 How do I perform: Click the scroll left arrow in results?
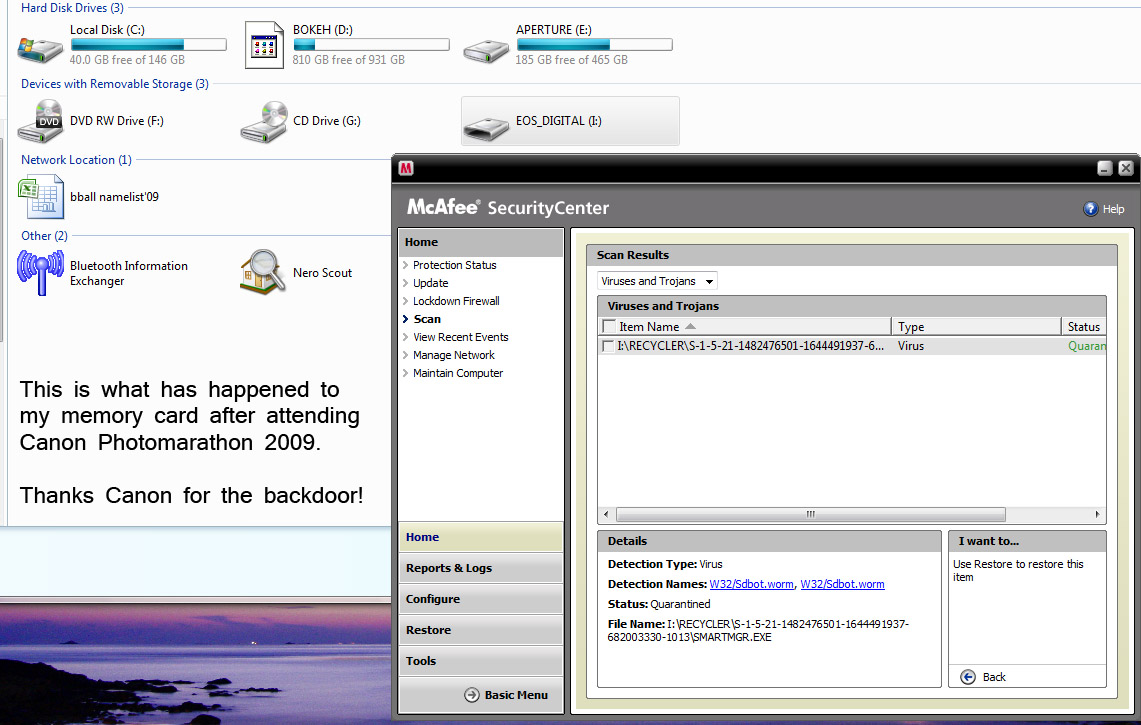click(x=606, y=515)
